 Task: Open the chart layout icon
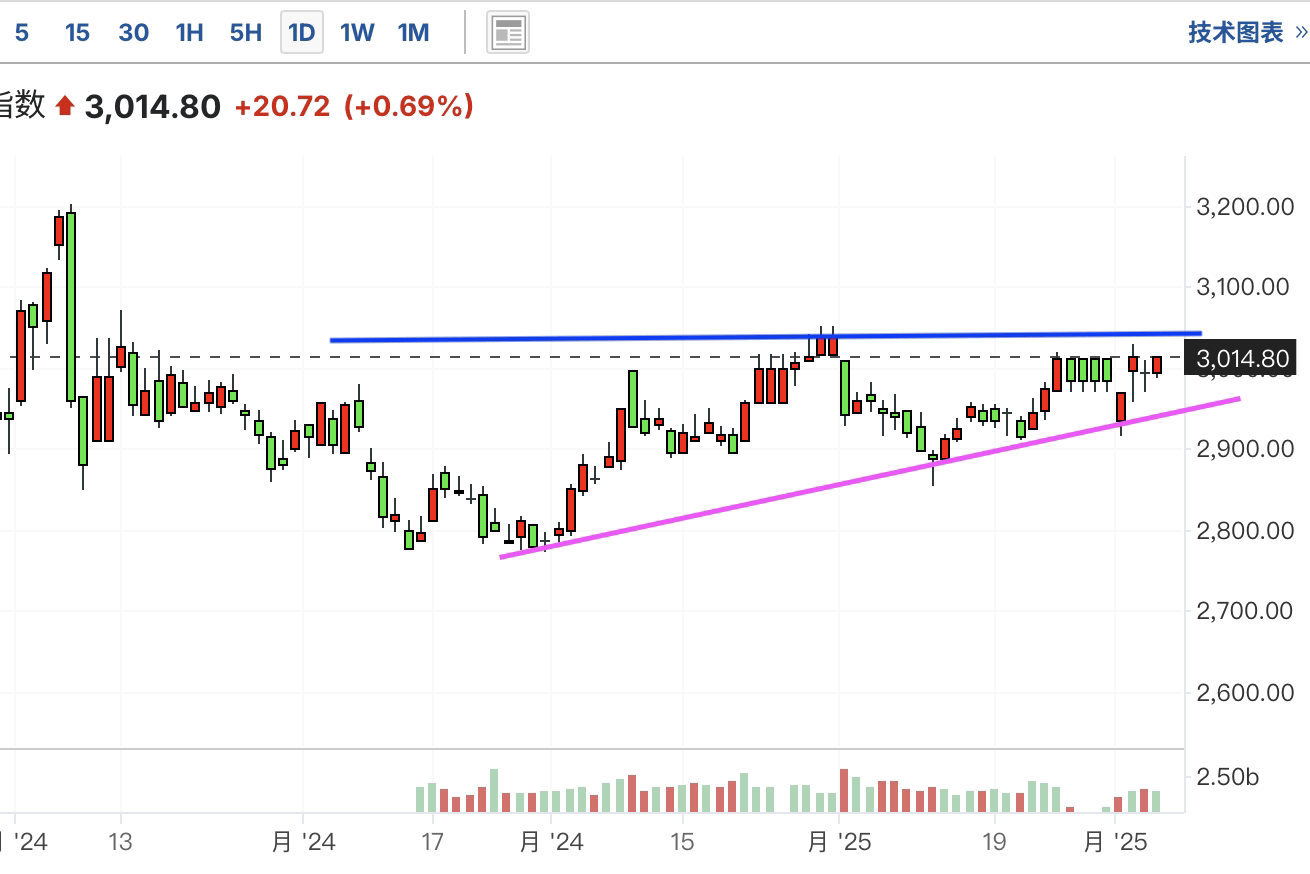click(x=508, y=33)
